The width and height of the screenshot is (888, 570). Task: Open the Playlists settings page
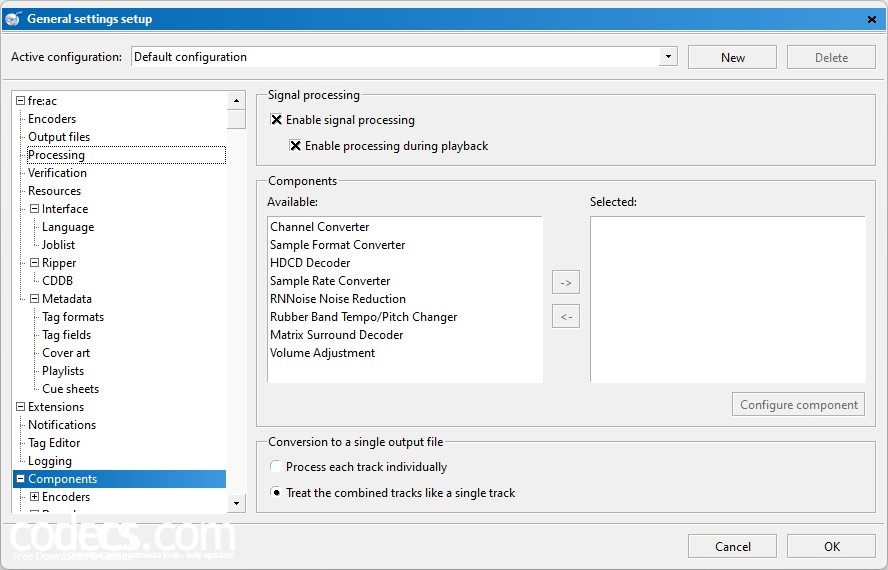coord(63,371)
